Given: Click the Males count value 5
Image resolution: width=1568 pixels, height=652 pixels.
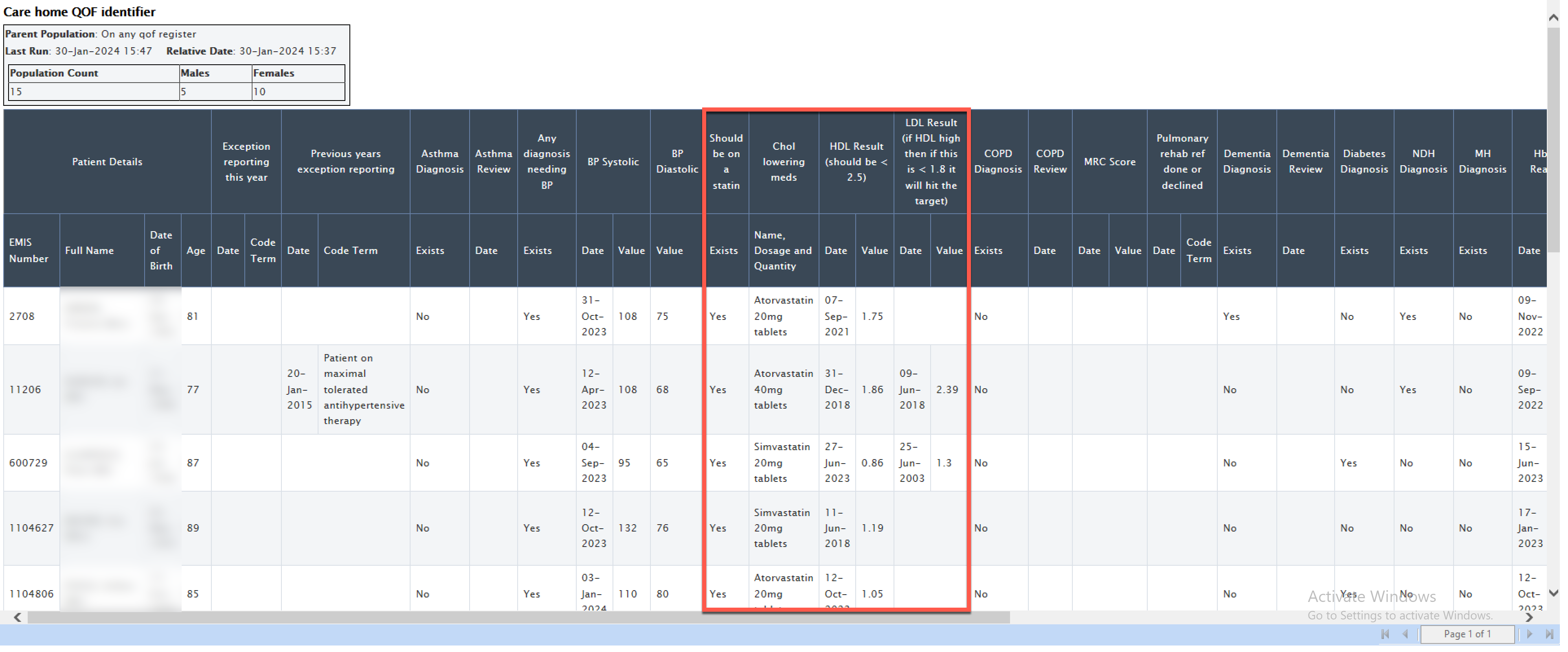Looking at the screenshot, I should 215,92.
